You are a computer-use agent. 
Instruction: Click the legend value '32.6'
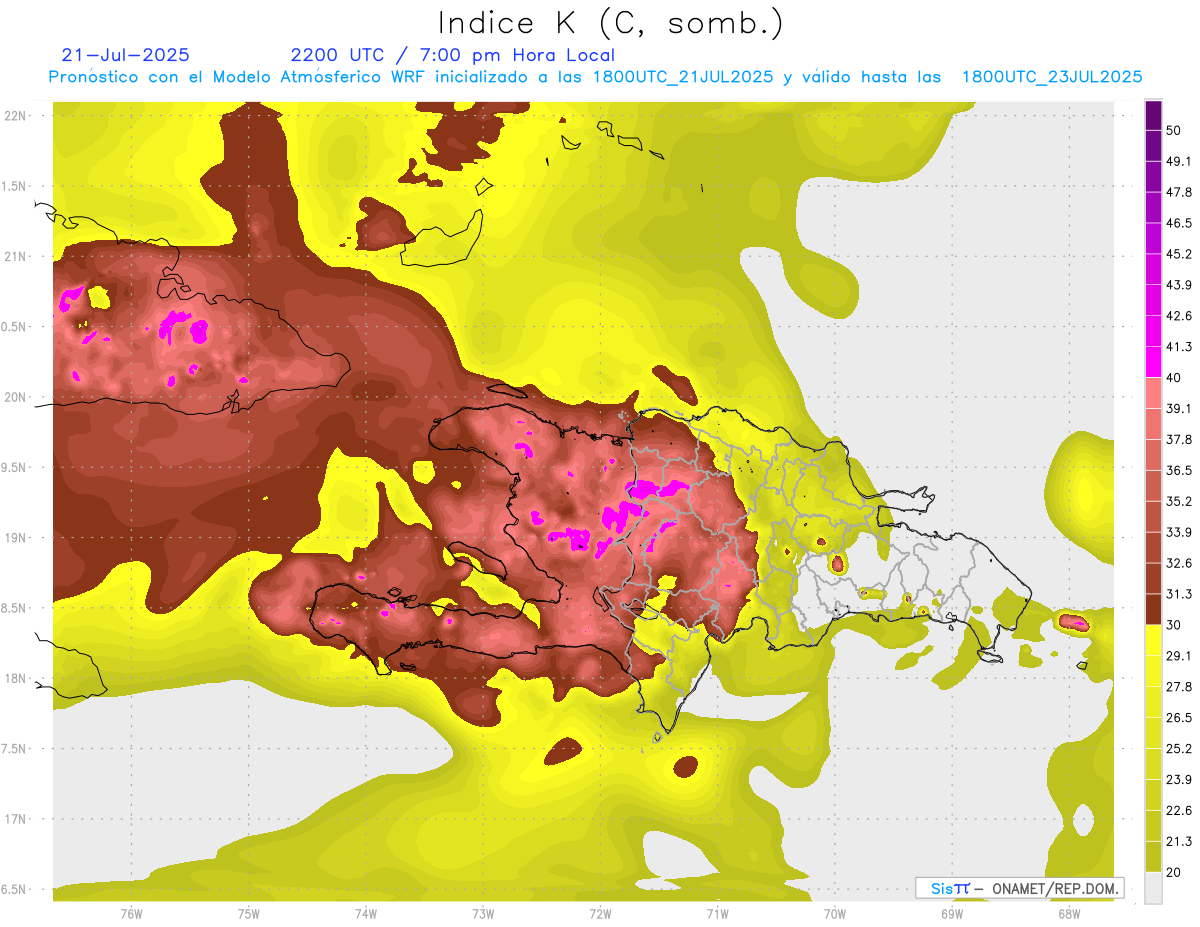tap(1179, 563)
